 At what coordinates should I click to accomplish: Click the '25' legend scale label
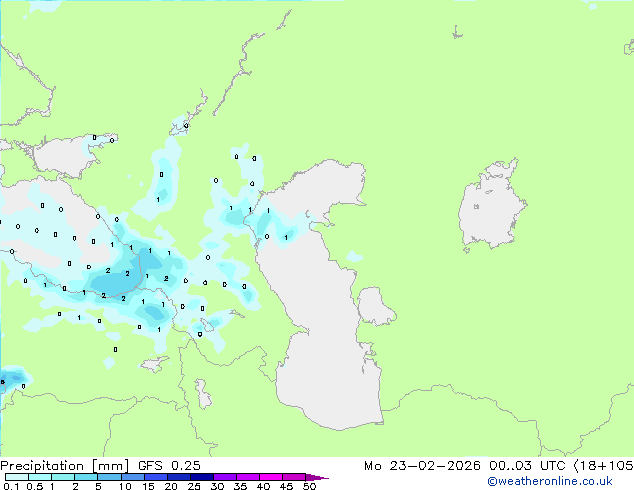click(194, 486)
